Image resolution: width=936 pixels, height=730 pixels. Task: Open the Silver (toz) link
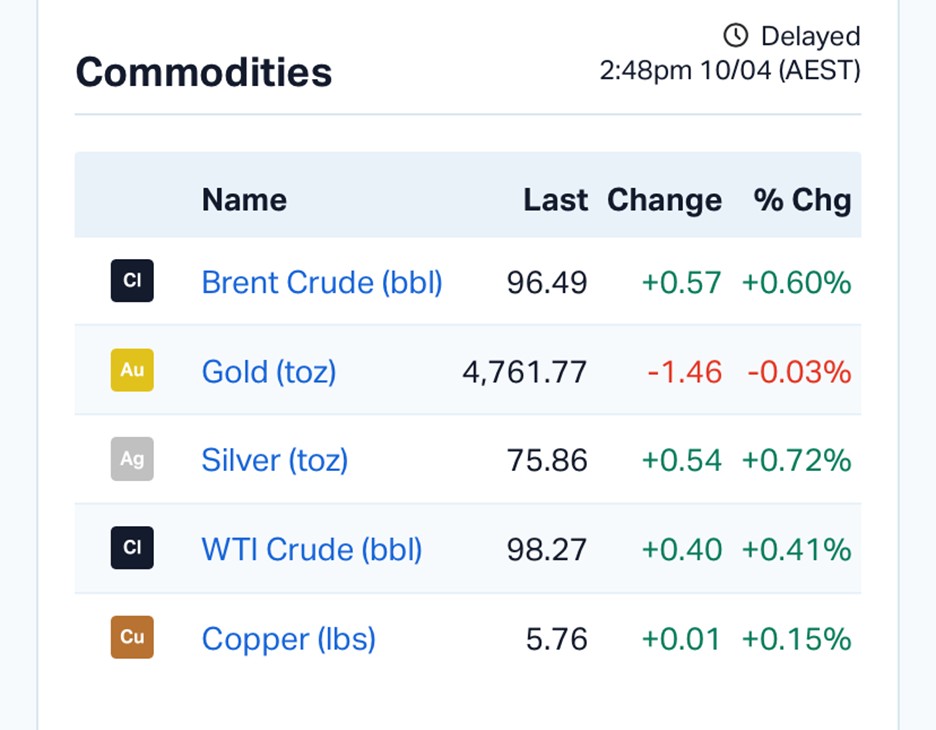[275, 460]
